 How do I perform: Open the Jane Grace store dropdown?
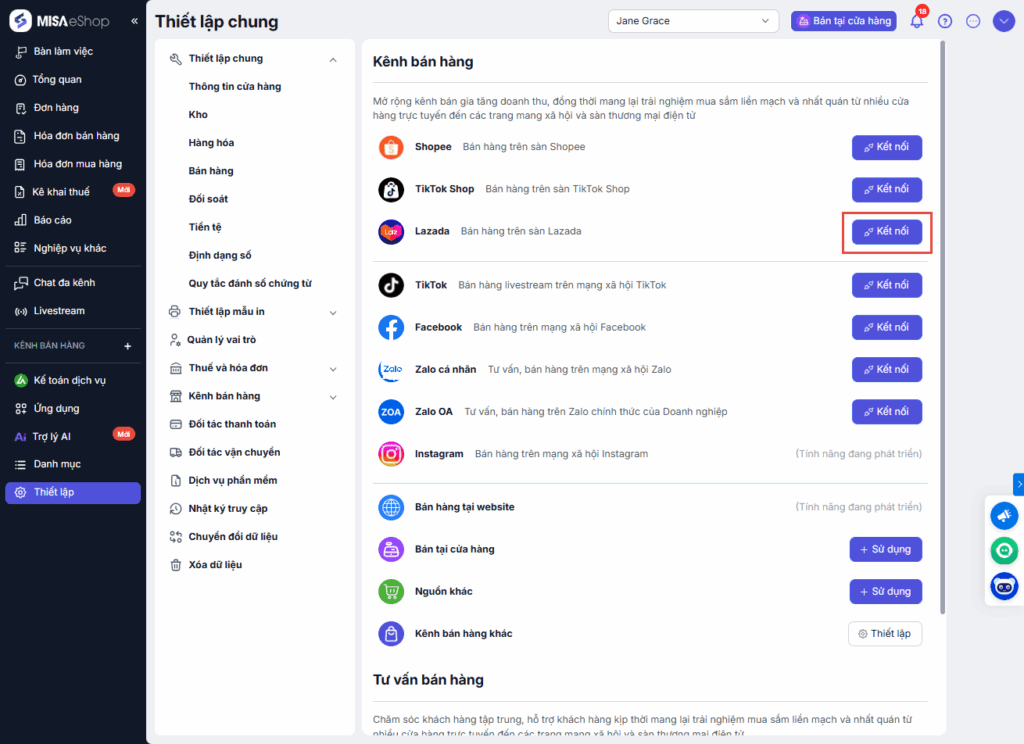tap(693, 21)
